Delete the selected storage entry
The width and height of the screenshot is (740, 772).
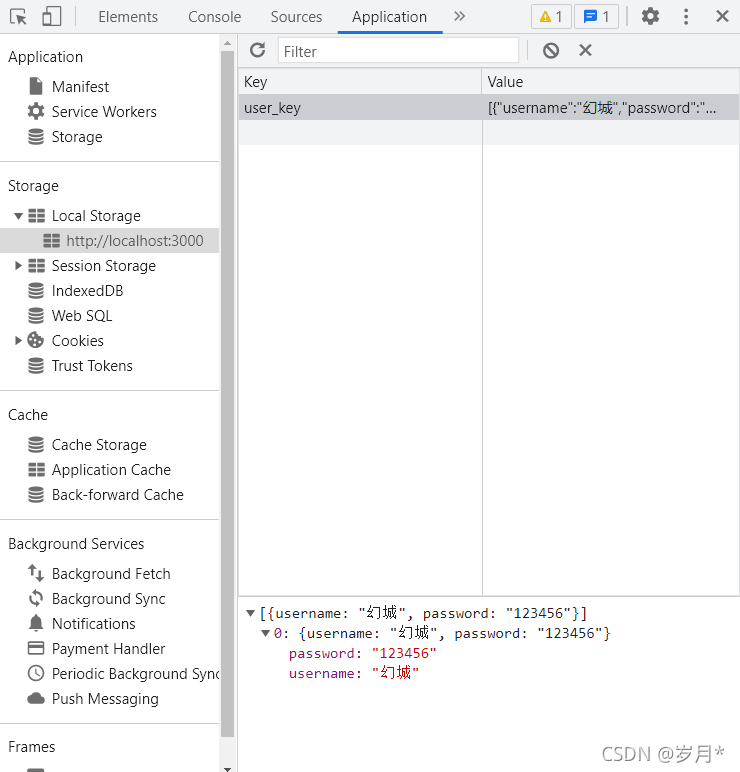585,50
